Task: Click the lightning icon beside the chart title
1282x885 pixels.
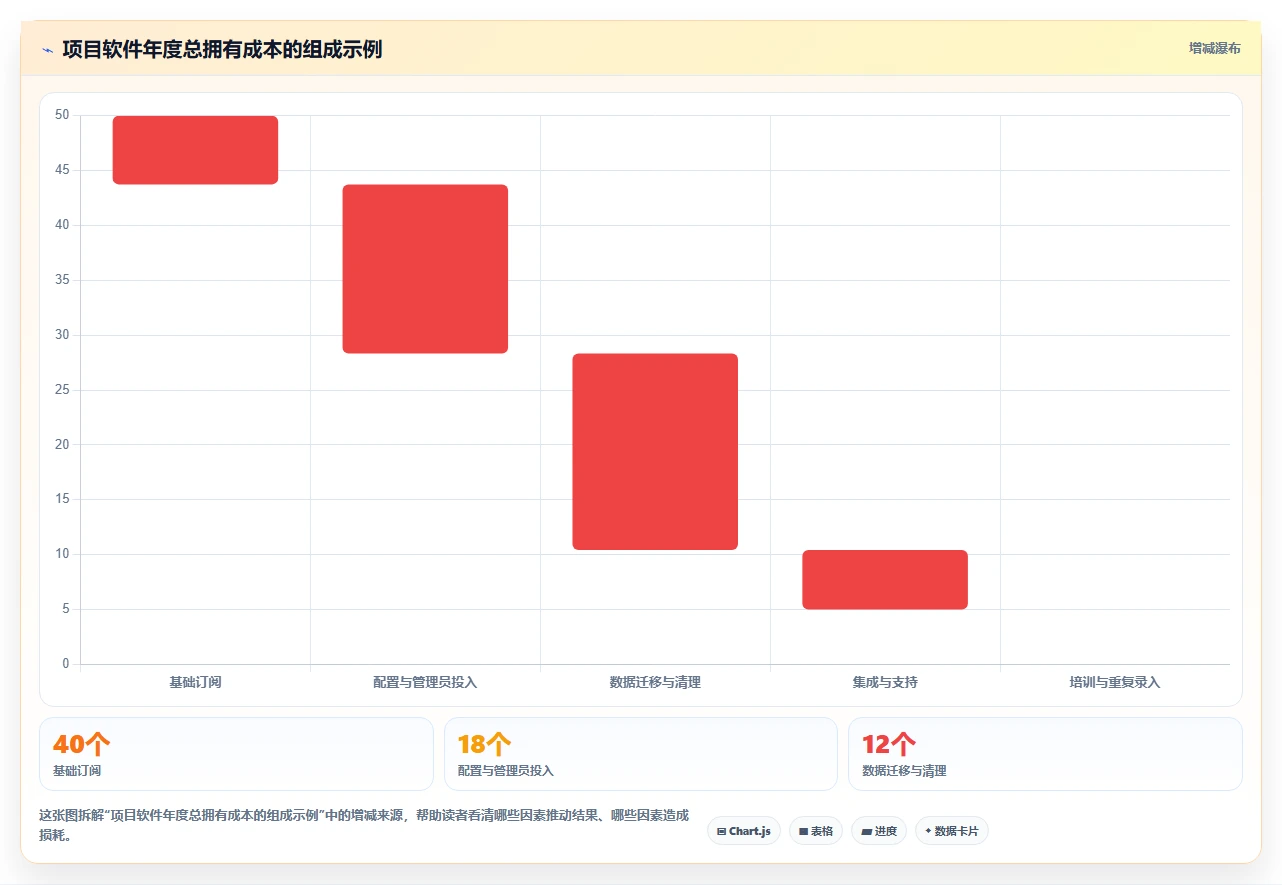Action: pyautogui.click(x=47, y=49)
